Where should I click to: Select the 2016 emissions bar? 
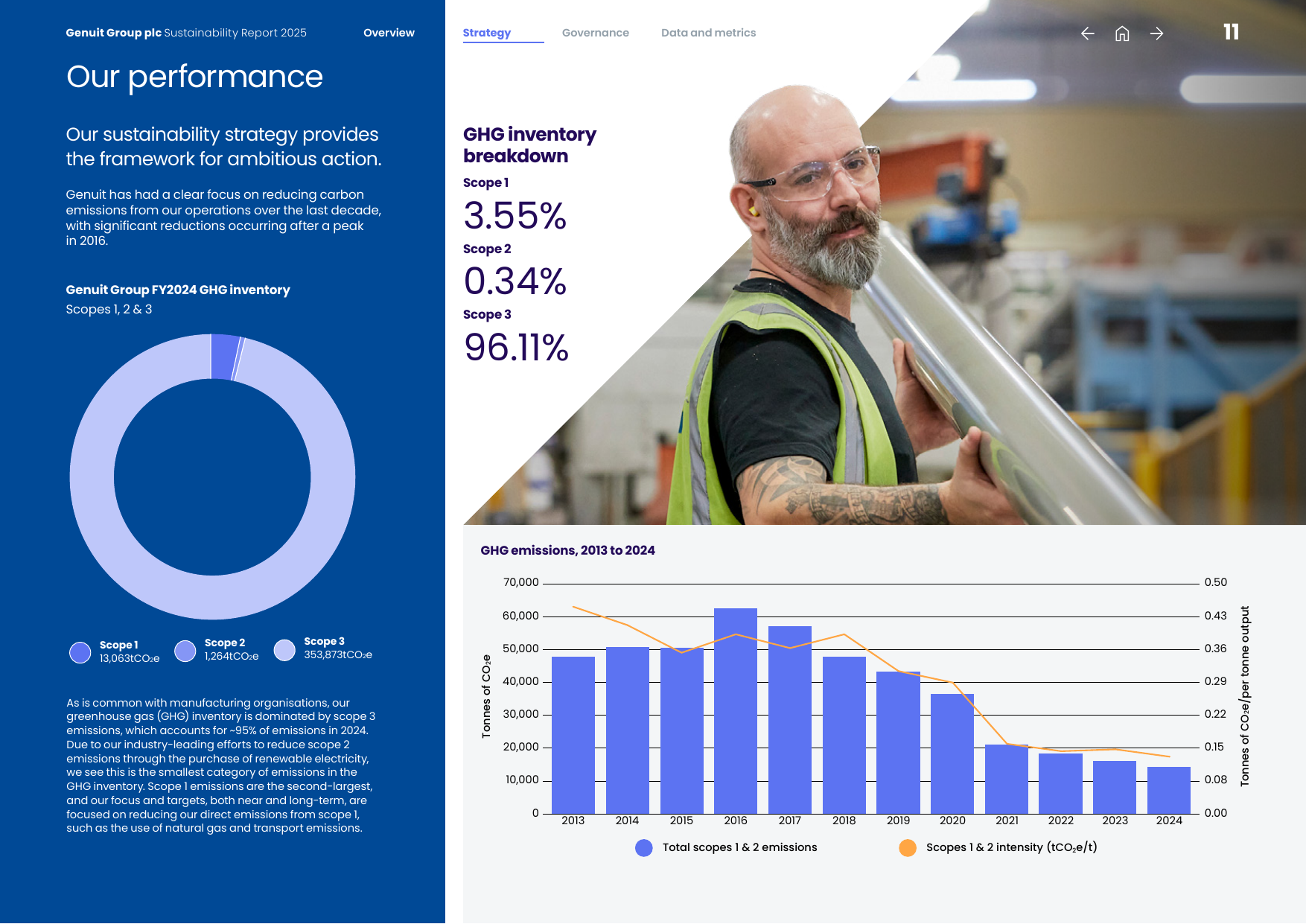click(736, 711)
